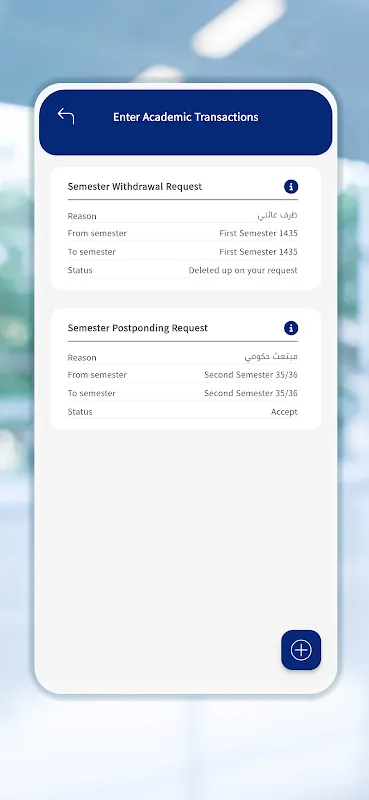Tap From semester label in postponing card
This screenshot has height=800, width=369.
click(x=97, y=375)
